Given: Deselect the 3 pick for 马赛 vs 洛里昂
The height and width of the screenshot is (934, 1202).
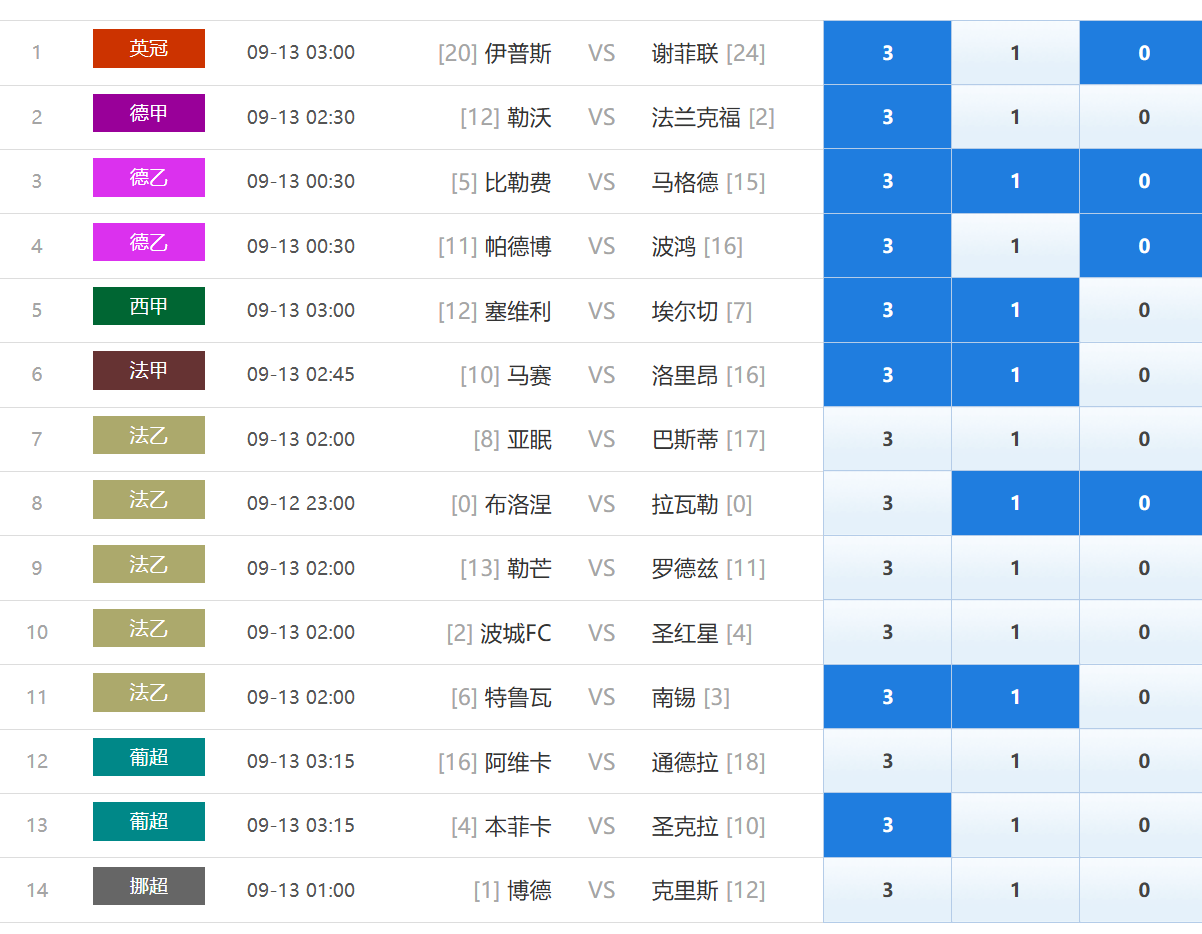Looking at the screenshot, I should [x=887, y=375].
